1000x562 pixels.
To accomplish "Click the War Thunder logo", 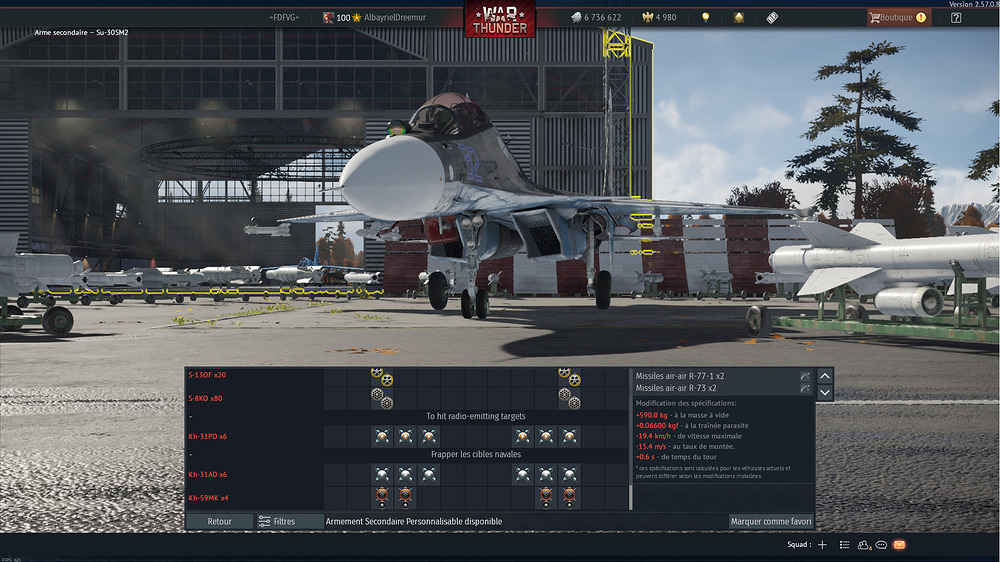I will tap(500, 19).
